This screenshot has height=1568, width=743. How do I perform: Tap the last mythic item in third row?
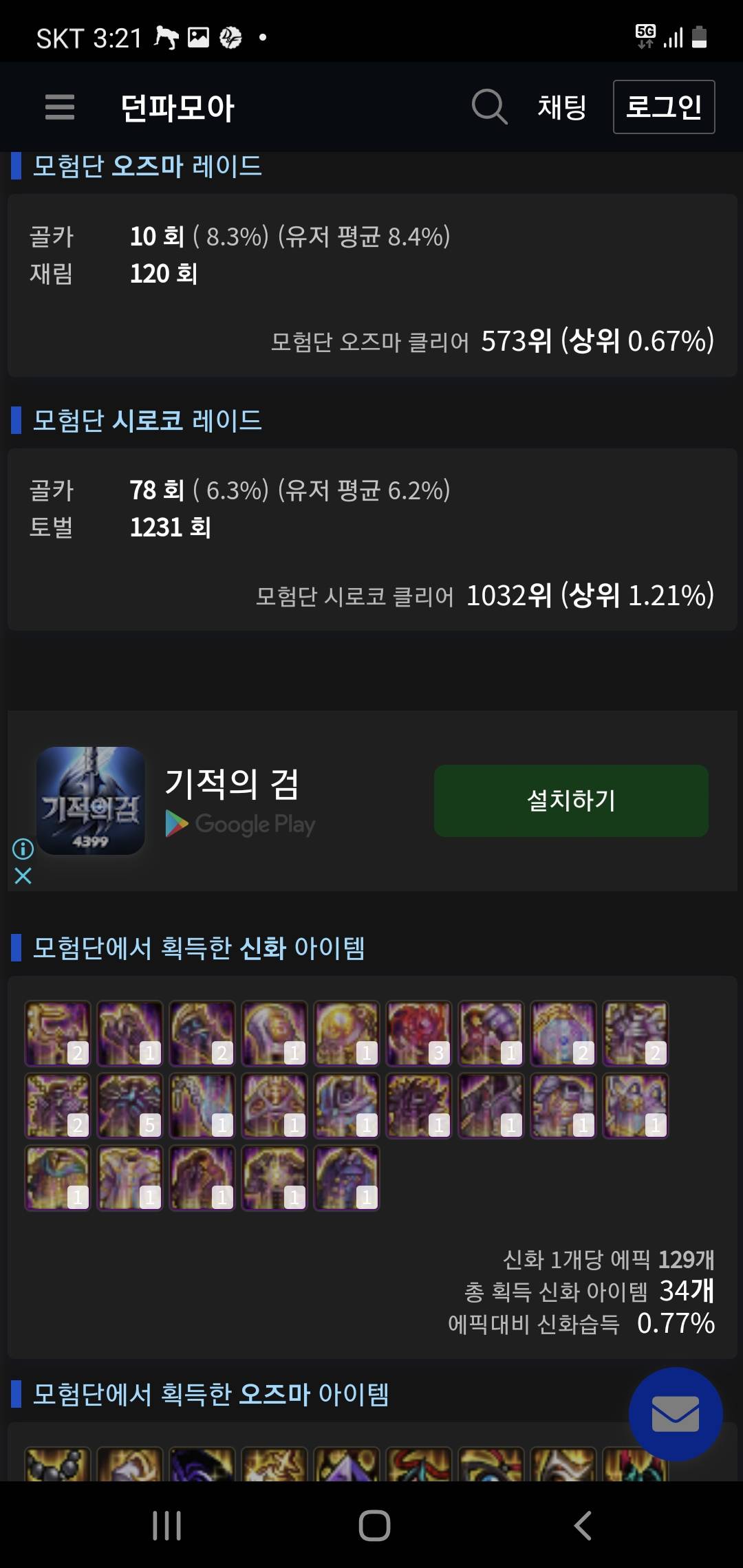pos(347,1177)
